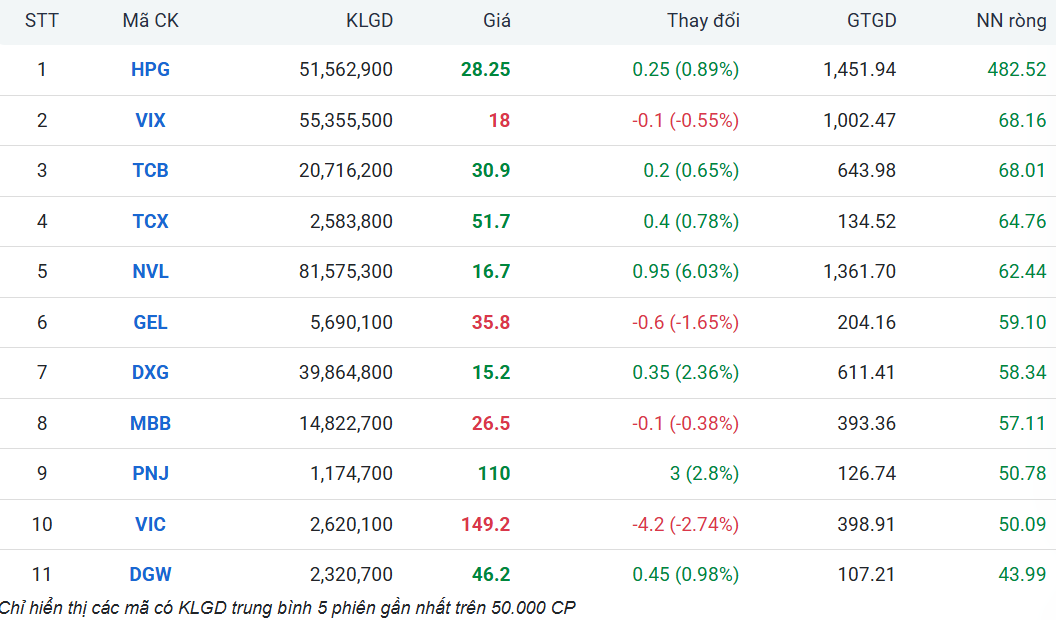Open the GEL stock ticker link
This screenshot has height=620, width=1056.
(x=150, y=322)
